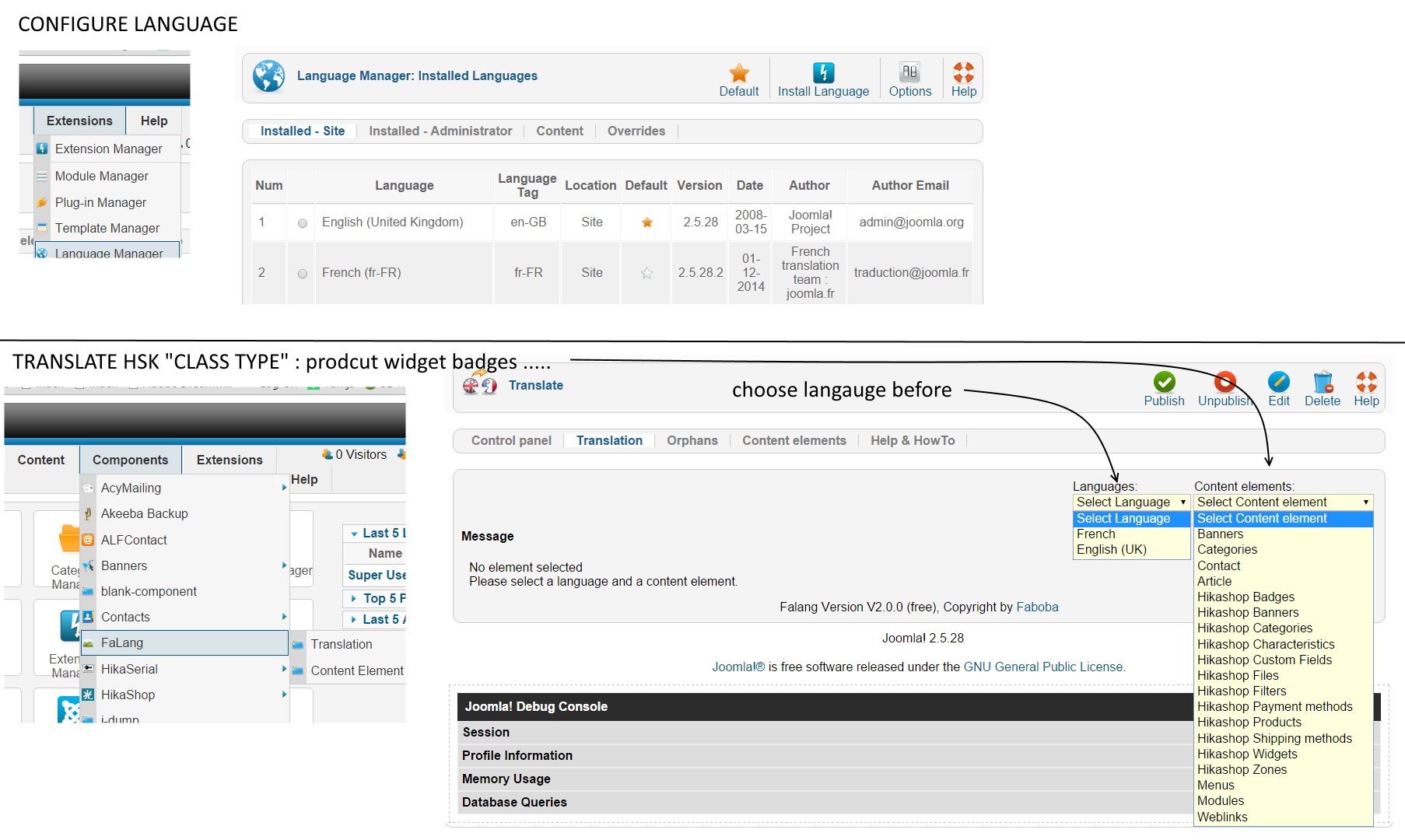This screenshot has width=1405, height=840.
Task: Click the Plug-in Manager menu icon
Action: point(43,202)
